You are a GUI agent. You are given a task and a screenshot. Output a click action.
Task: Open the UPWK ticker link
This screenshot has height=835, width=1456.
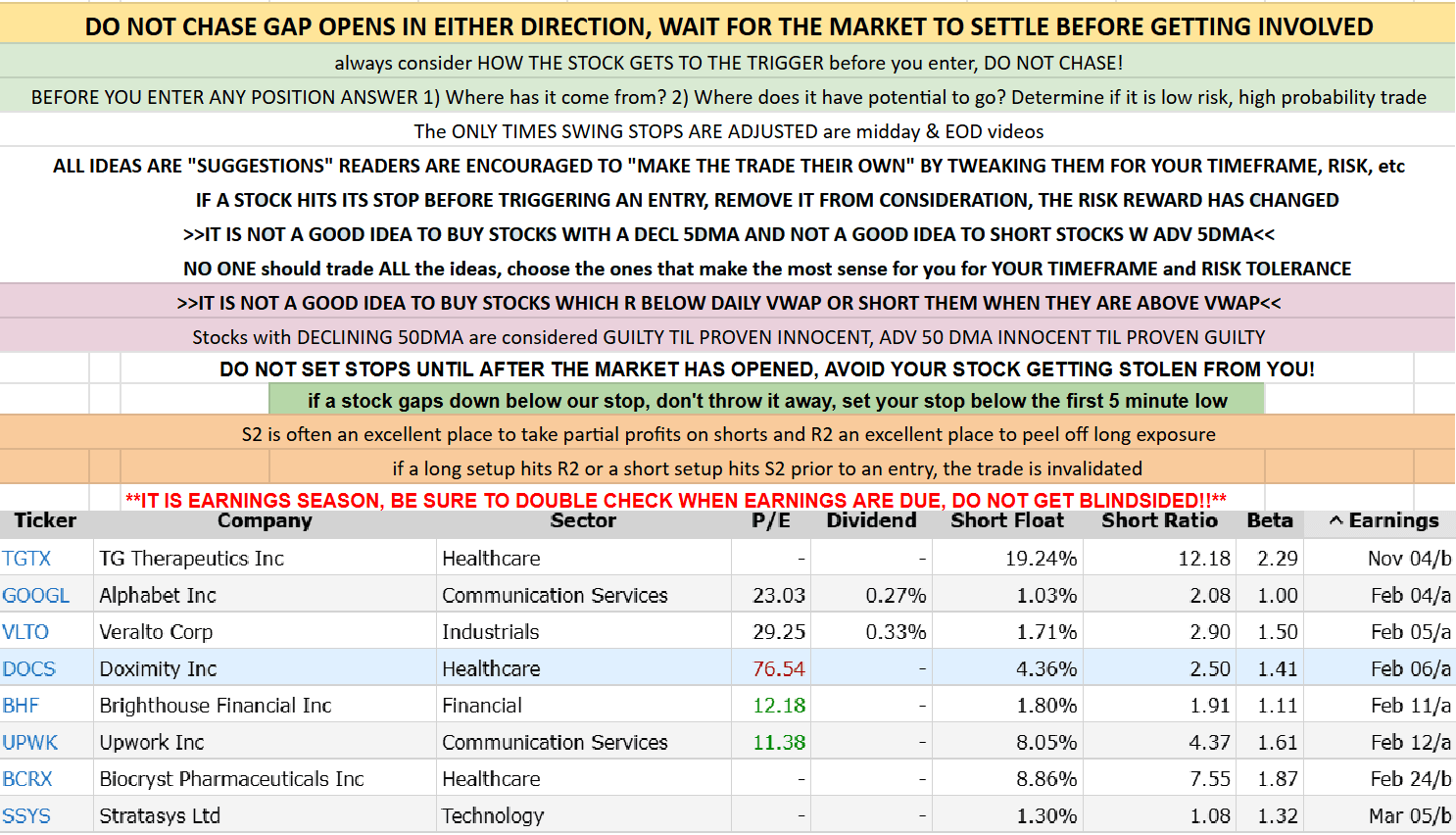[30, 743]
